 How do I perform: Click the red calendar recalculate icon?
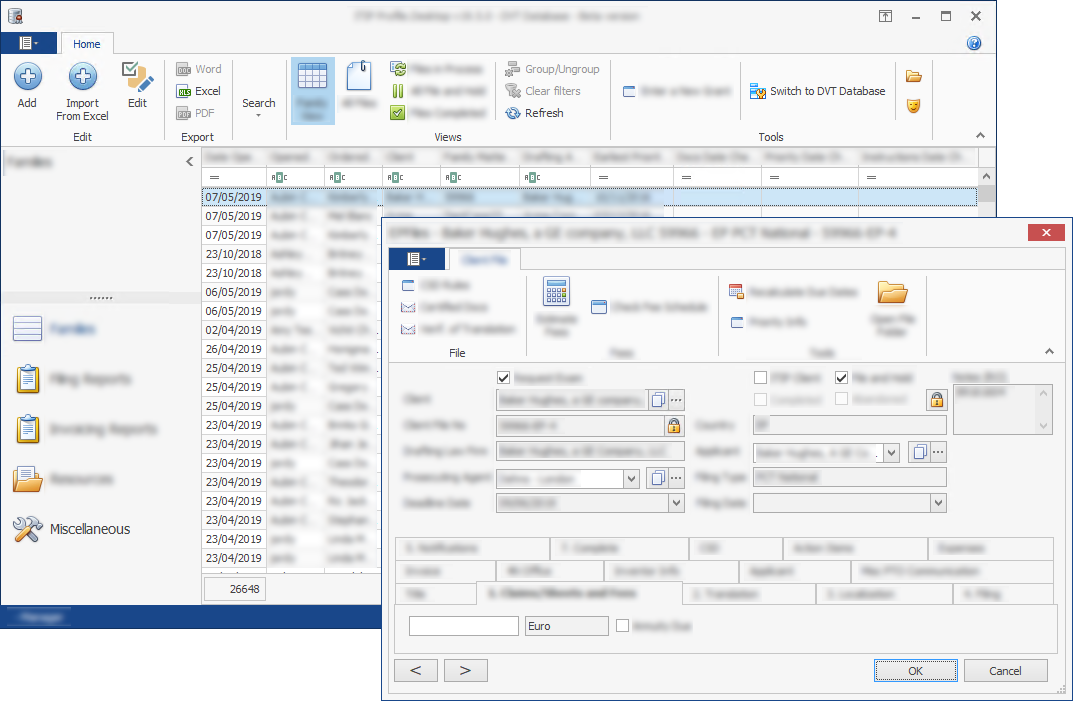pos(736,292)
